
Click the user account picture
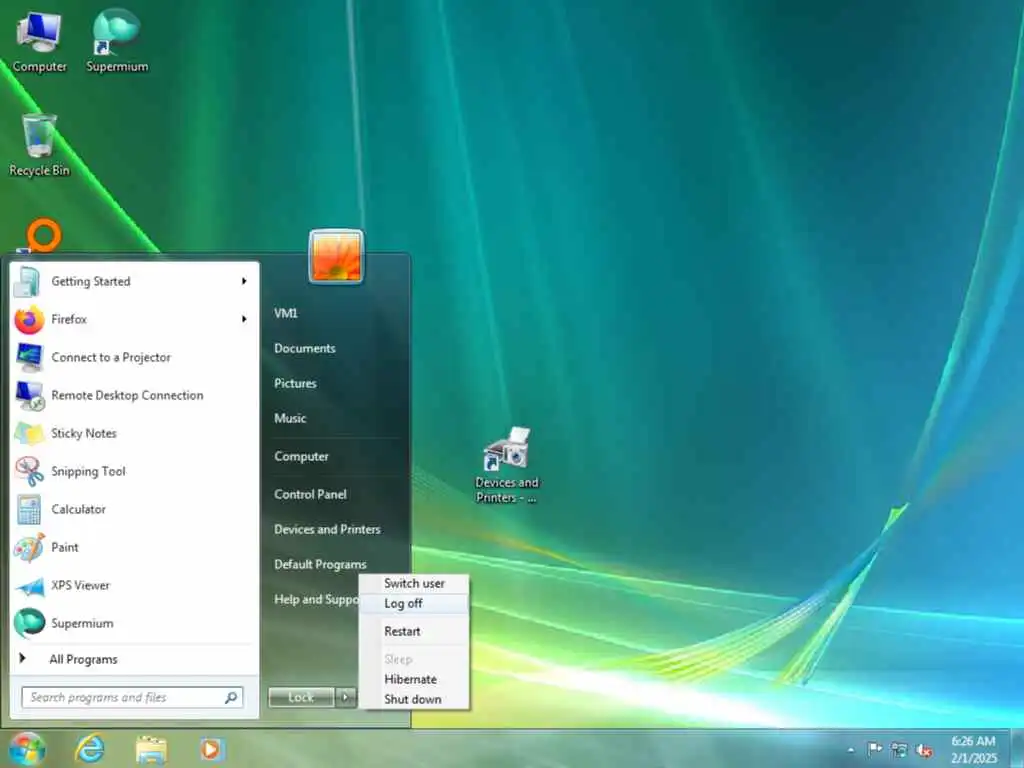(x=336, y=256)
